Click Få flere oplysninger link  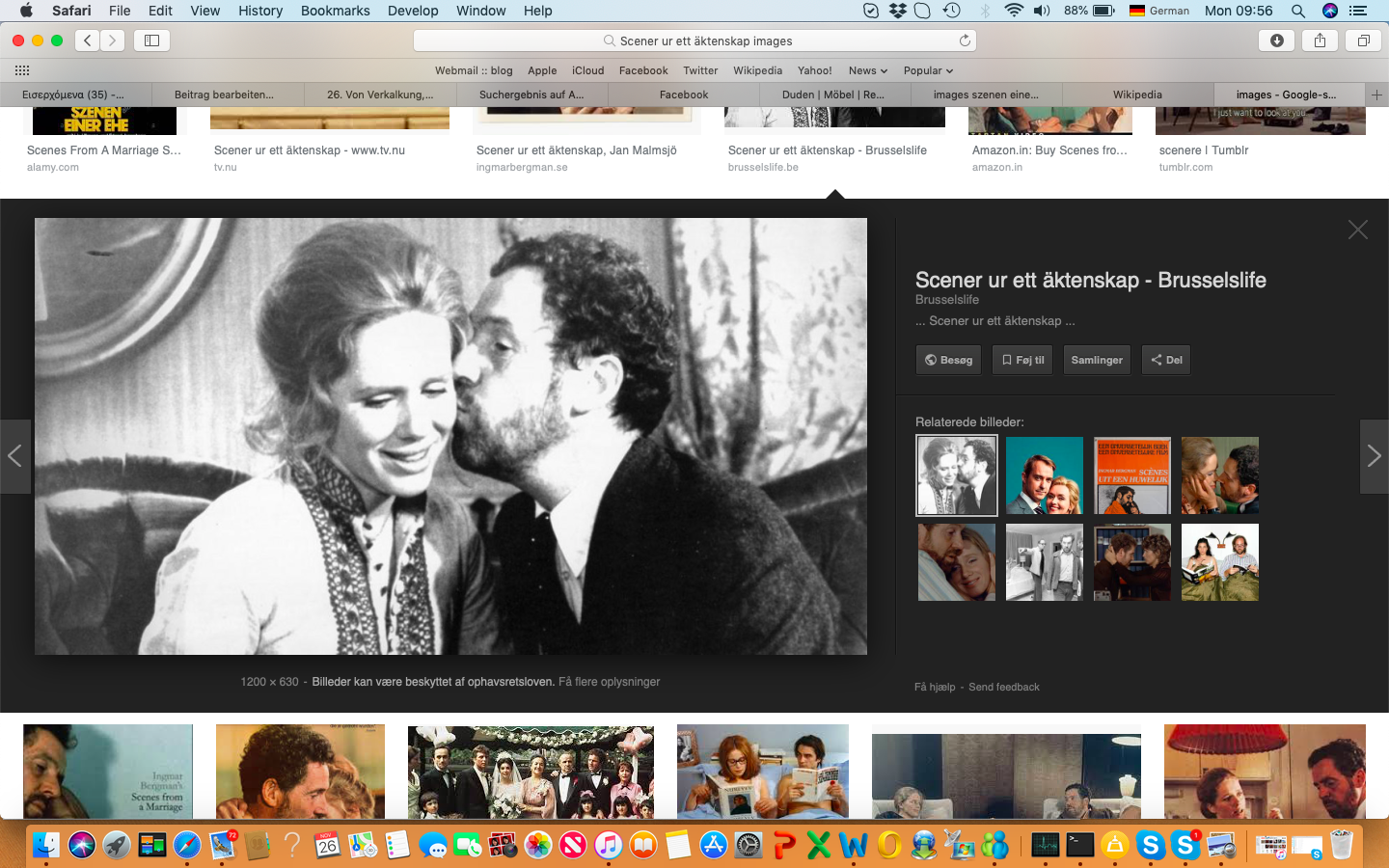point(610,682)
